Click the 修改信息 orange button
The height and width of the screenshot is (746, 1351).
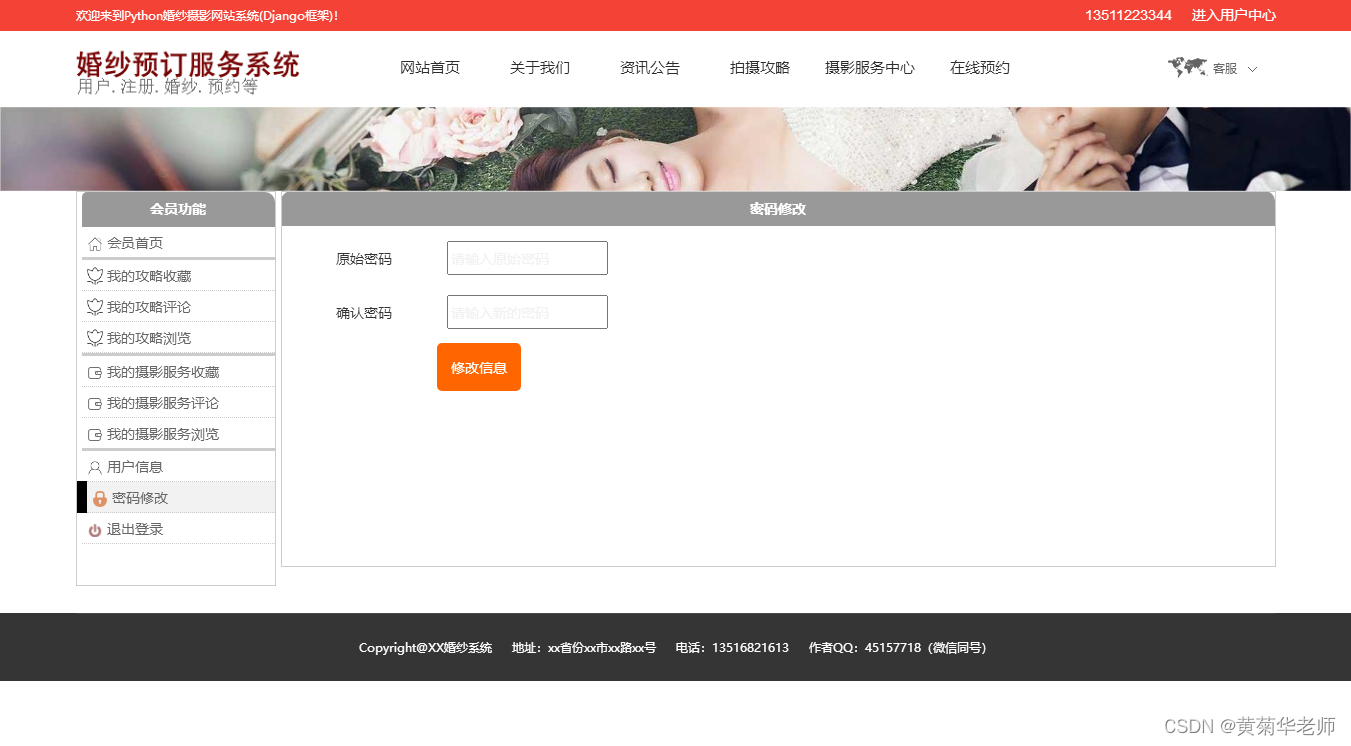(479, 367)
